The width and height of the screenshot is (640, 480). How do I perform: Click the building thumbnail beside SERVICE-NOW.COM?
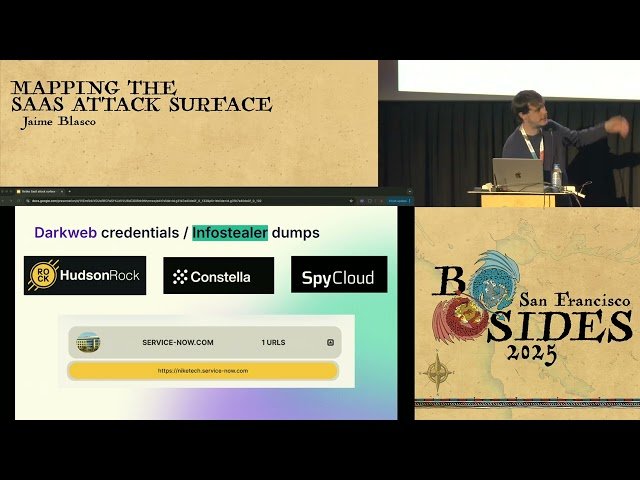click(x=88, y=342)
